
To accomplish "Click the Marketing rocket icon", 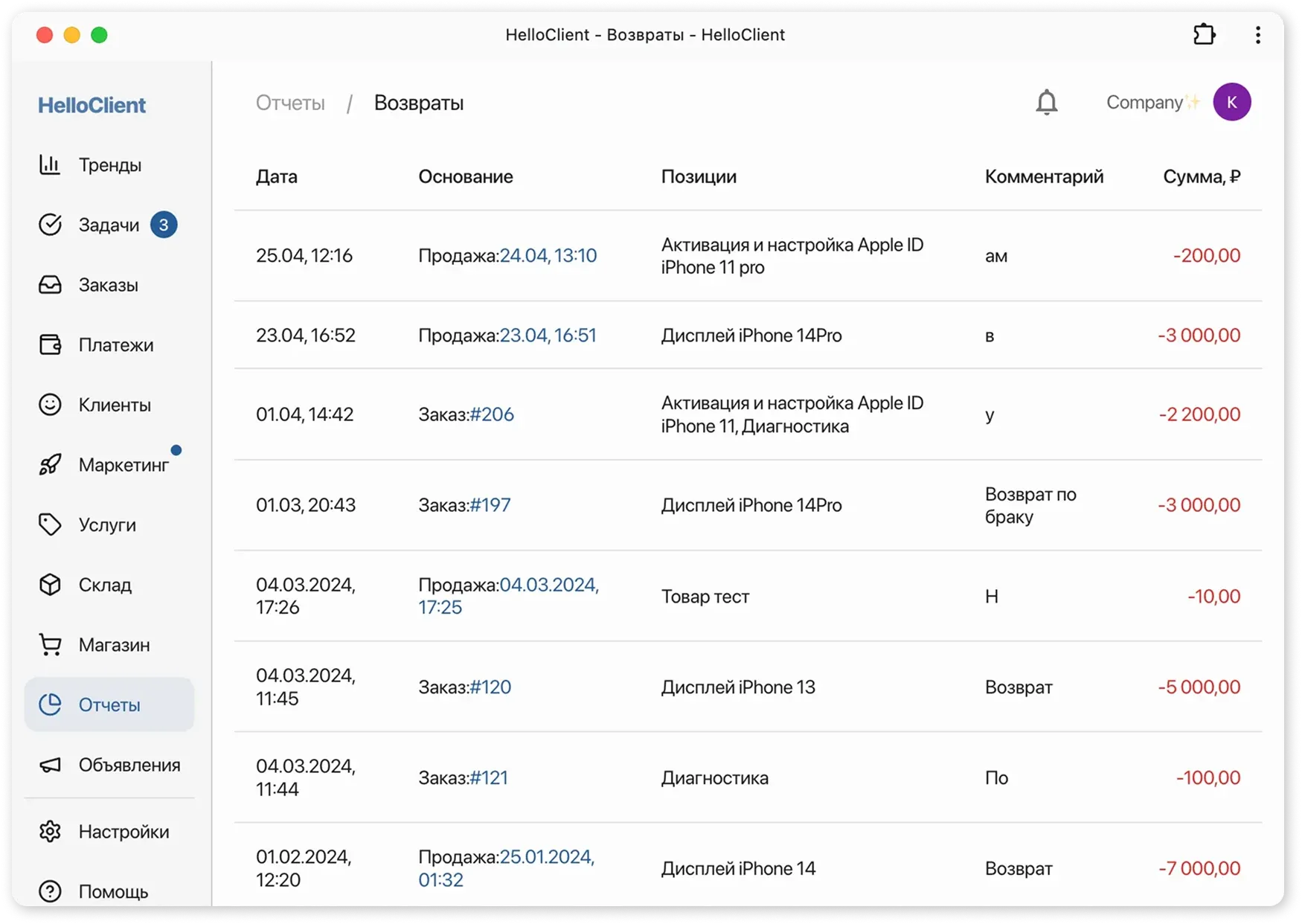I will [x=50, y=465].
